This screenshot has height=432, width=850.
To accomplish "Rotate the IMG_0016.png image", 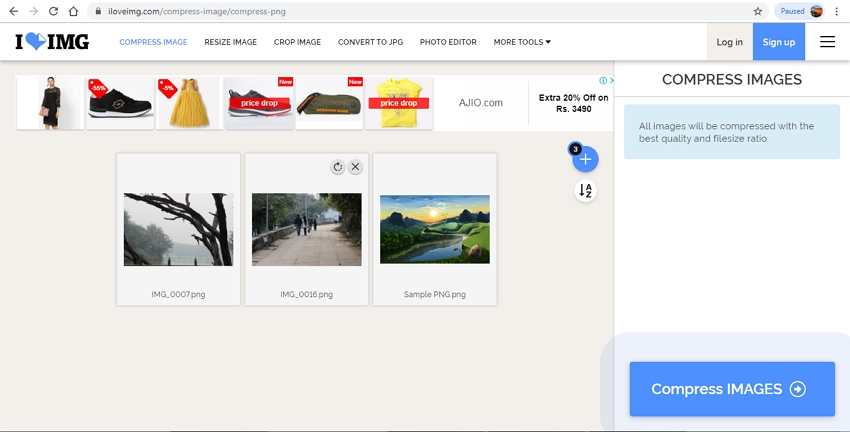I will [x=338, y=167].
